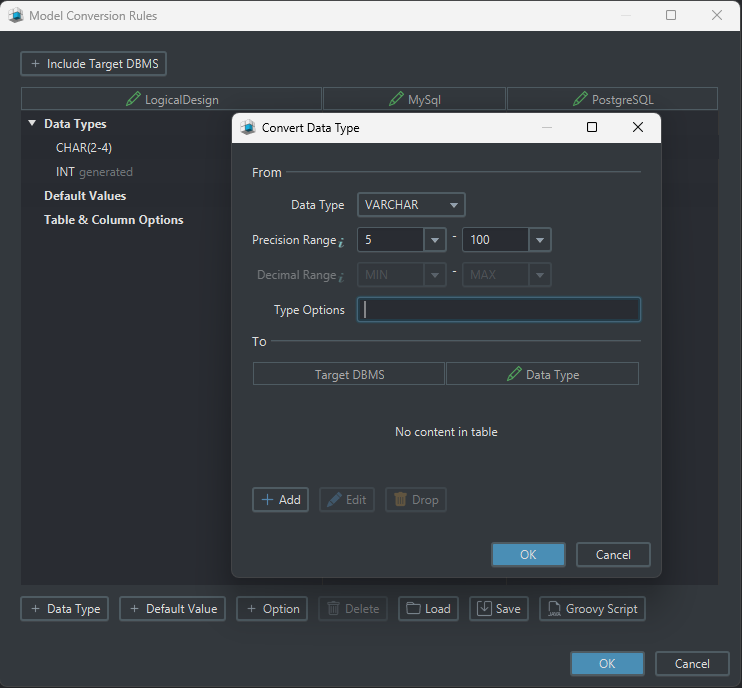The height and width of the screenshot is (688, 742).
Task: Select the CHAR(2-4) tree item
Action: [84, 148]
